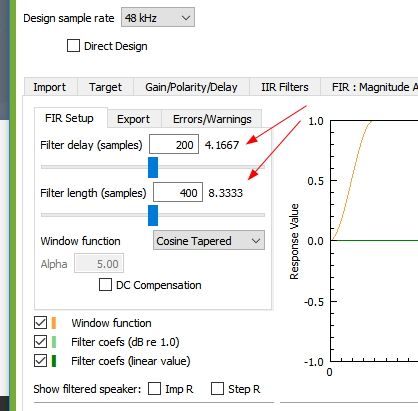
Task: Switch to the Import tab
Action: click(x=50, y=87)
